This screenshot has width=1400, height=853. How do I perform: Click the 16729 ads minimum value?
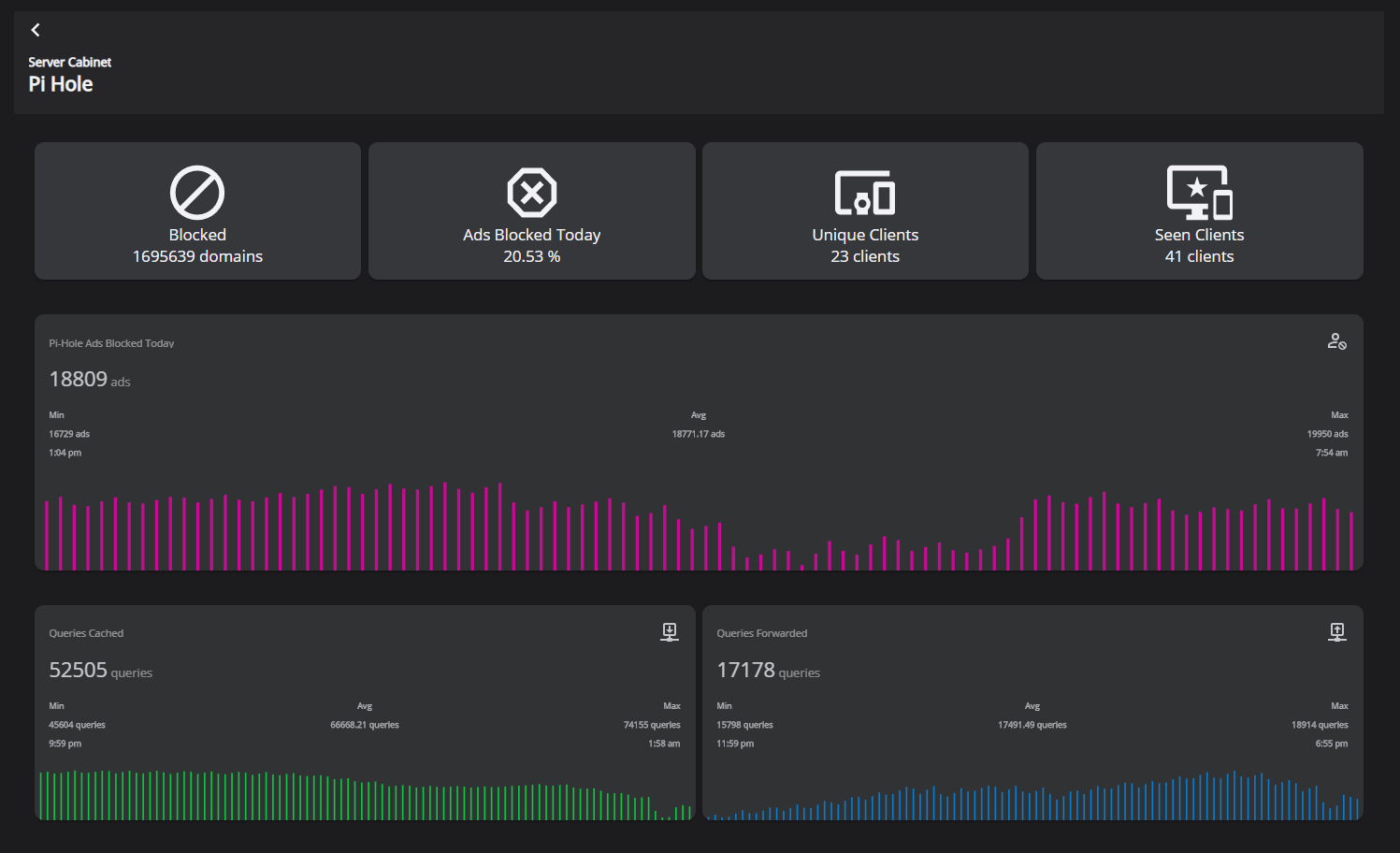(x=69, y=434)
